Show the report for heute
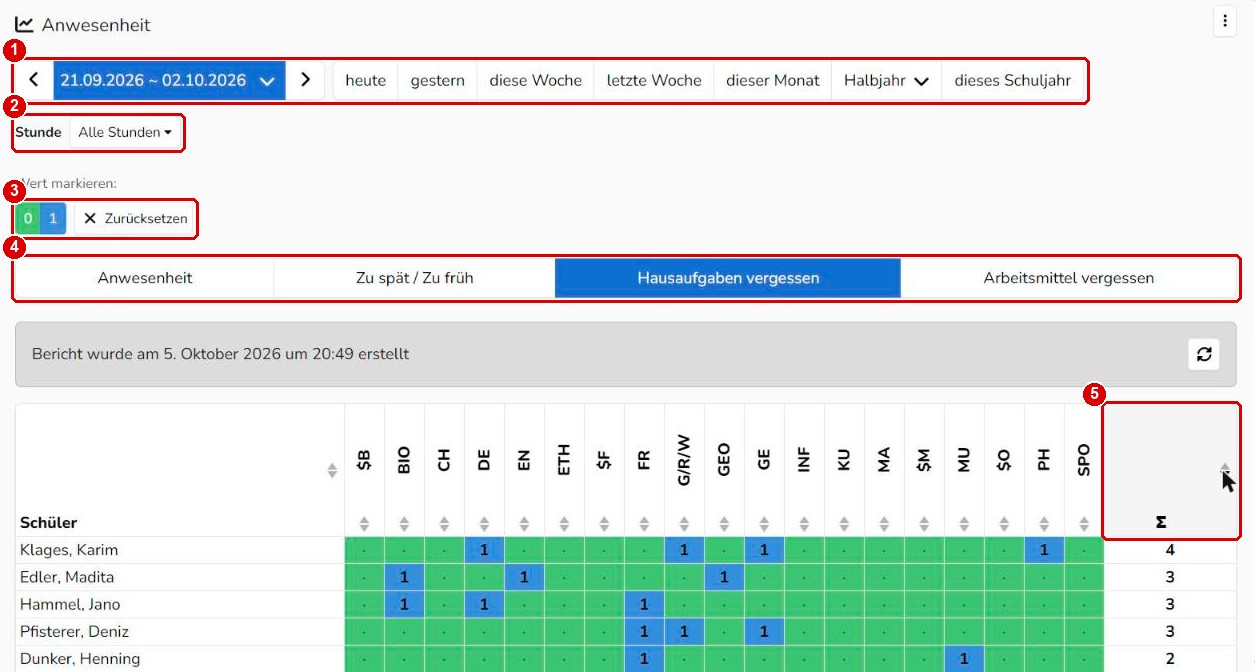The height and width of the screenshot is (672, 1255). point(365,80)
